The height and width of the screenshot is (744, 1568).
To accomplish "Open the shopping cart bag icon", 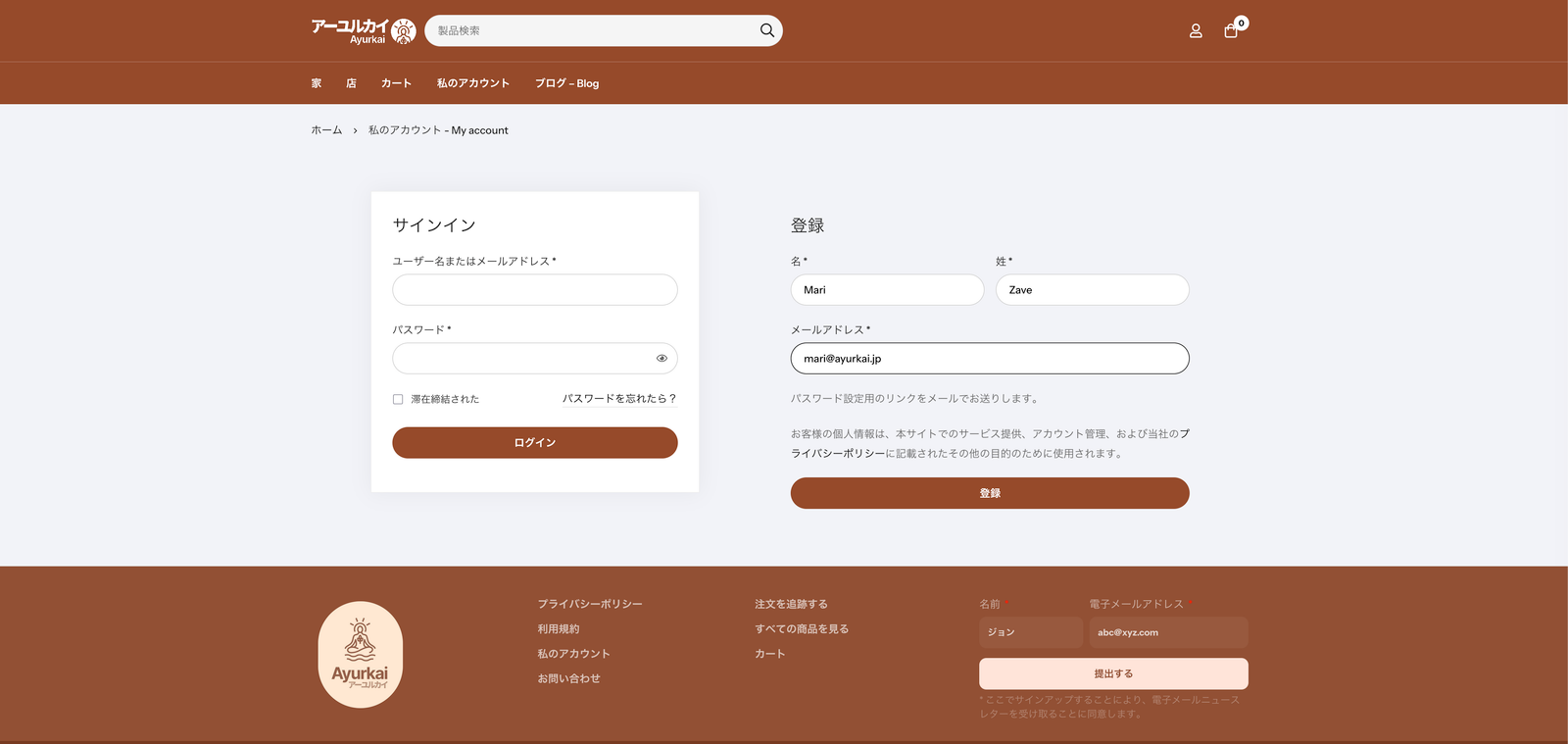I will 1231,31.
